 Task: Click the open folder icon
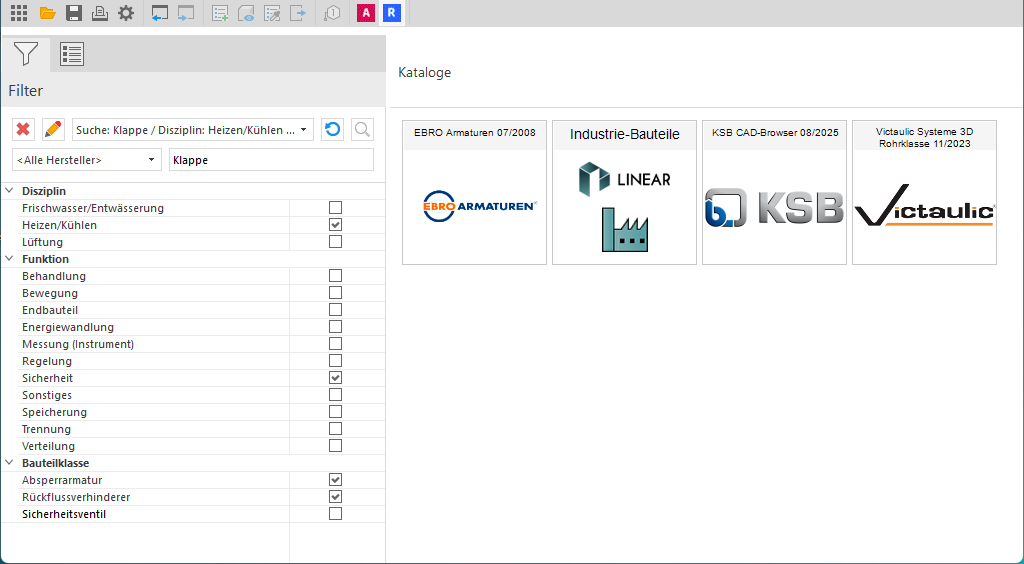[47, 13]
